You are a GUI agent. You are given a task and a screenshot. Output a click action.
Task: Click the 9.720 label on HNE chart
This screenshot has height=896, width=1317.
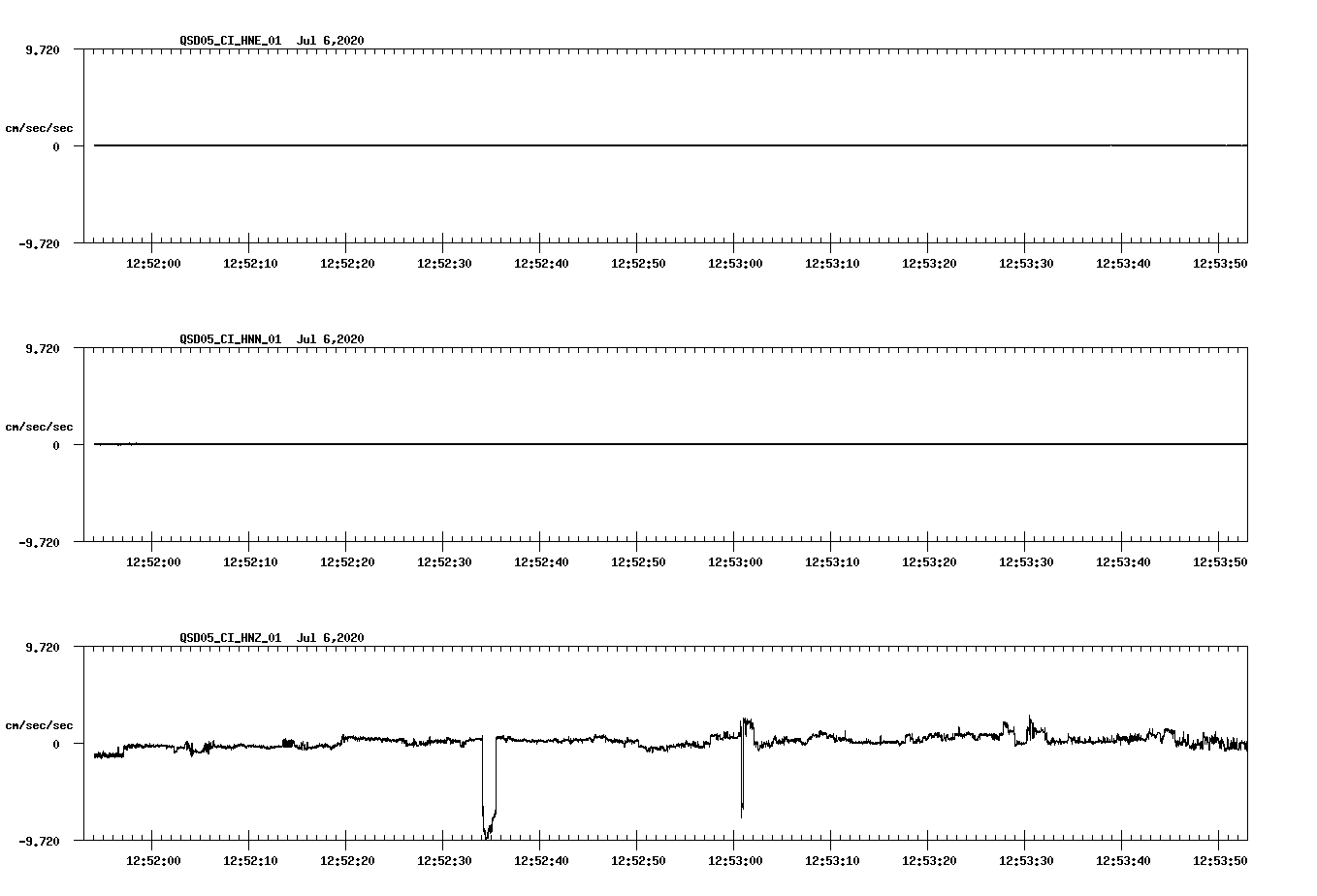coord(42,49)
